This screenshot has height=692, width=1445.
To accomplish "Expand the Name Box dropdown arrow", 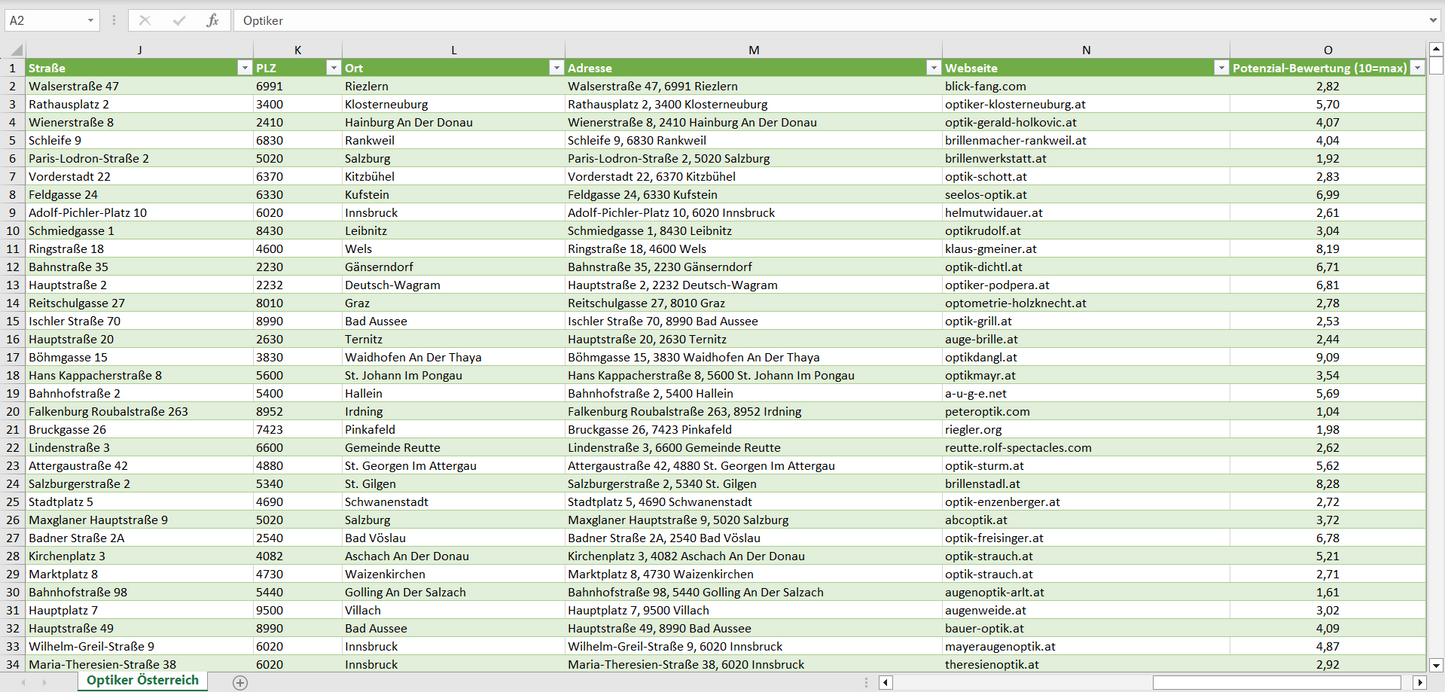I will pos(90,20).
